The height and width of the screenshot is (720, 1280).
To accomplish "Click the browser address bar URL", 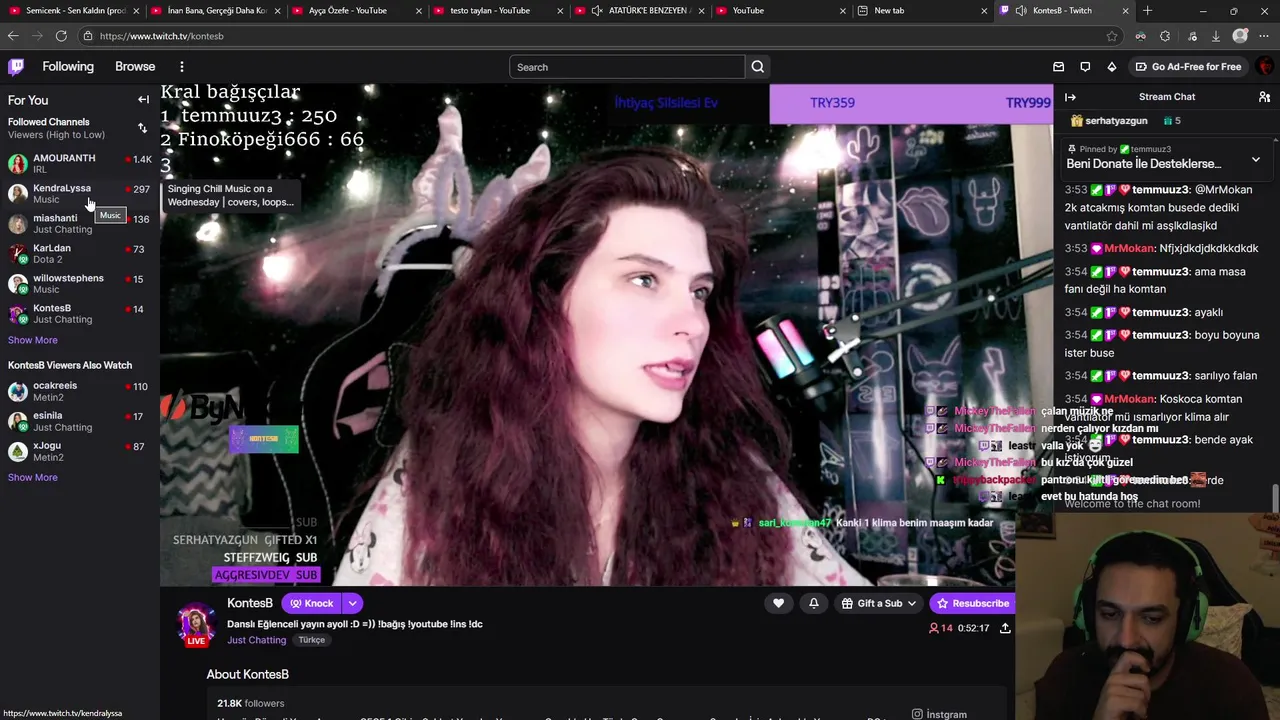I will [162, 36].
